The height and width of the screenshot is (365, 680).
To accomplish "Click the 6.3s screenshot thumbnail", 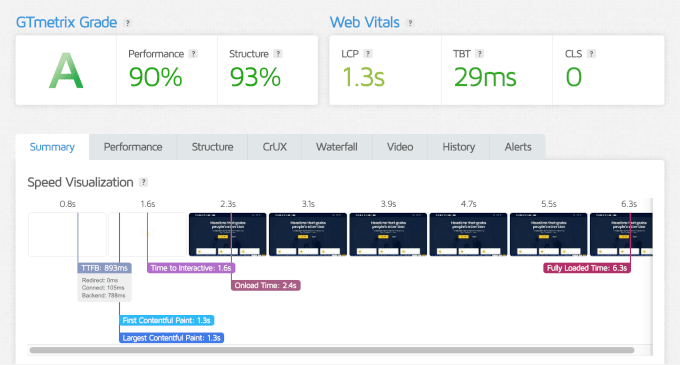I will 621,235.
